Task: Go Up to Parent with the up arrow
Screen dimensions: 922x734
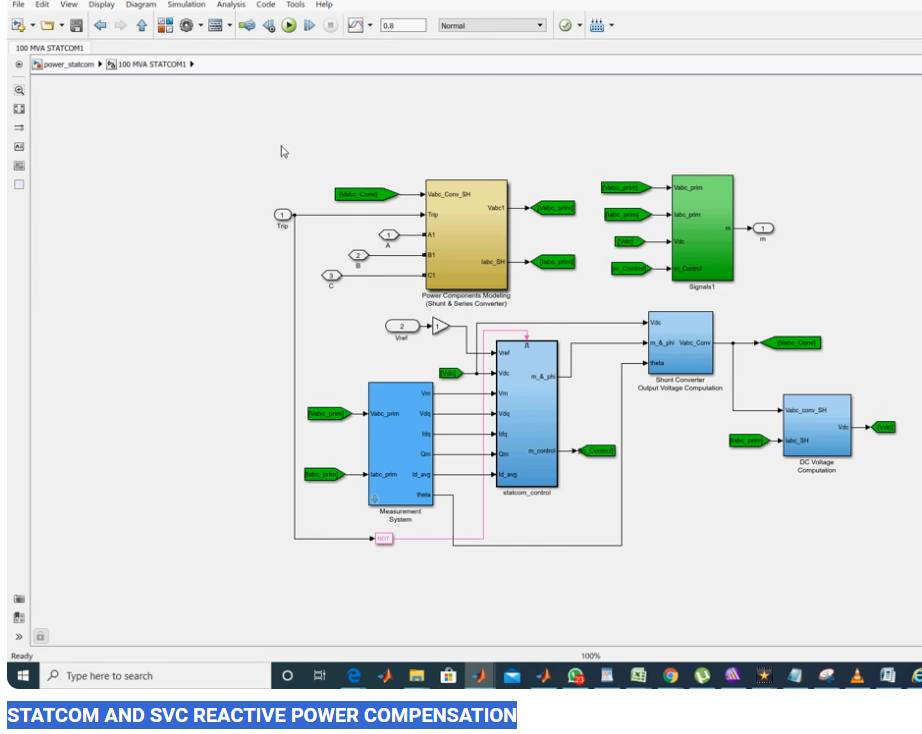Action: tap(142, 25)
